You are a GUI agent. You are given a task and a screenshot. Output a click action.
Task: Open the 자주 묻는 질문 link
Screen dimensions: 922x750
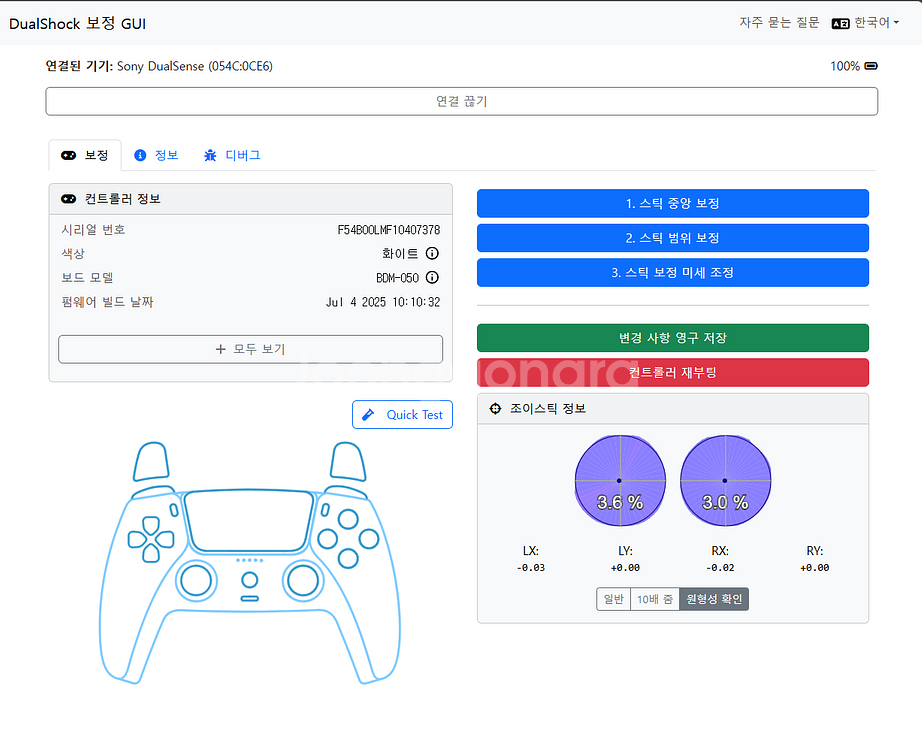point(778,23)
